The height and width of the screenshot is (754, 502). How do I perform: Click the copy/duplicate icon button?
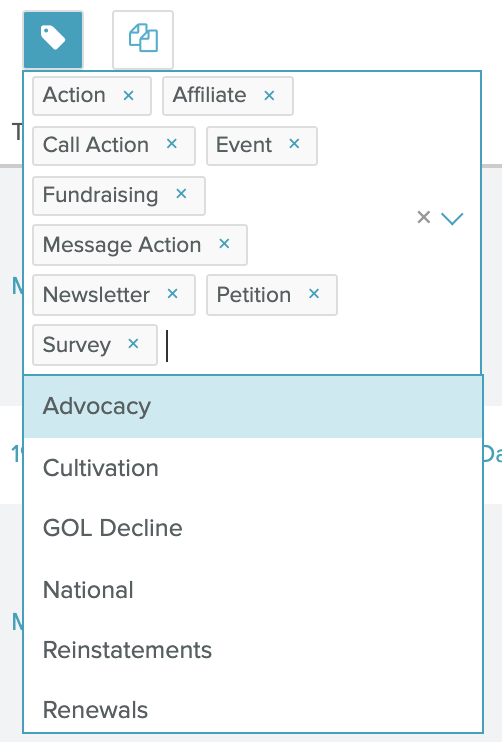pyautogui.click(x=143, y=39)
